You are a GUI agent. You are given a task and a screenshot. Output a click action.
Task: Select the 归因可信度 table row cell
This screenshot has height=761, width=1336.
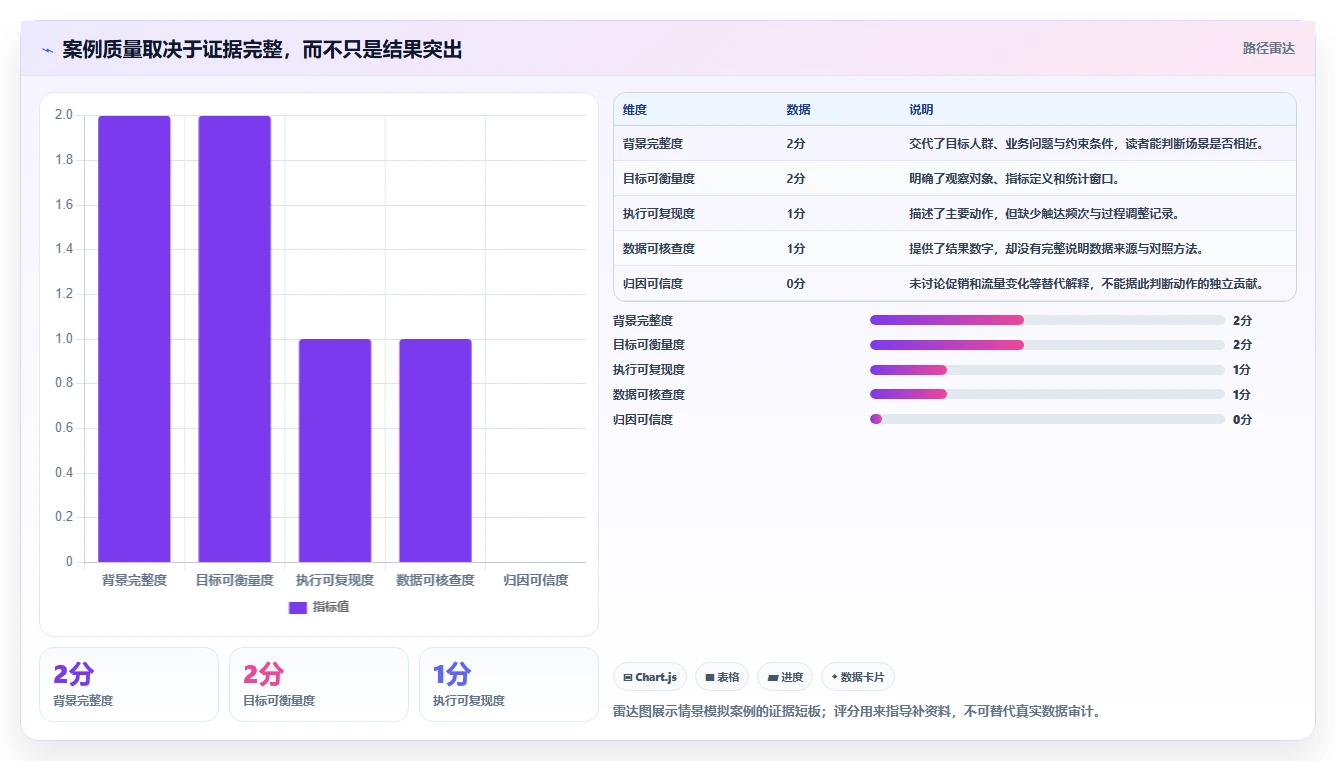(x=653, y=284)
